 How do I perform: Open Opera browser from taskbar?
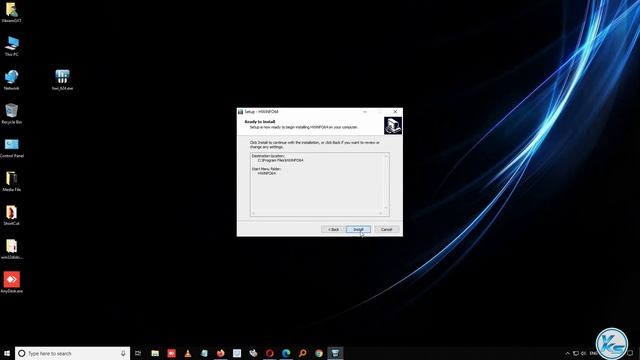[269, 353]
